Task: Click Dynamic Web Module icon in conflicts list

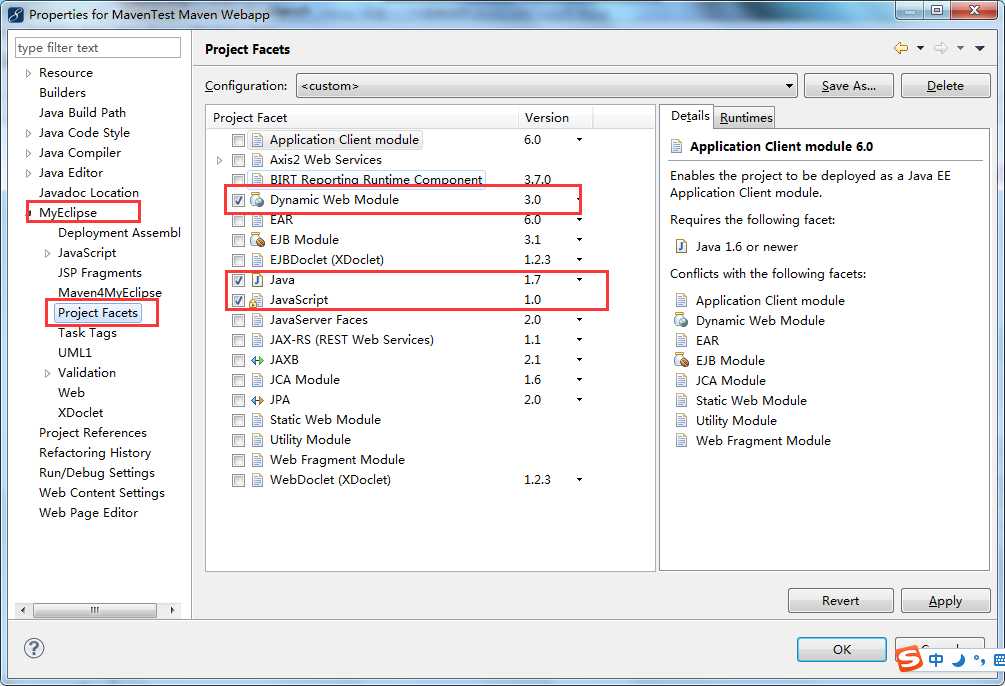Action: [681, 321]
